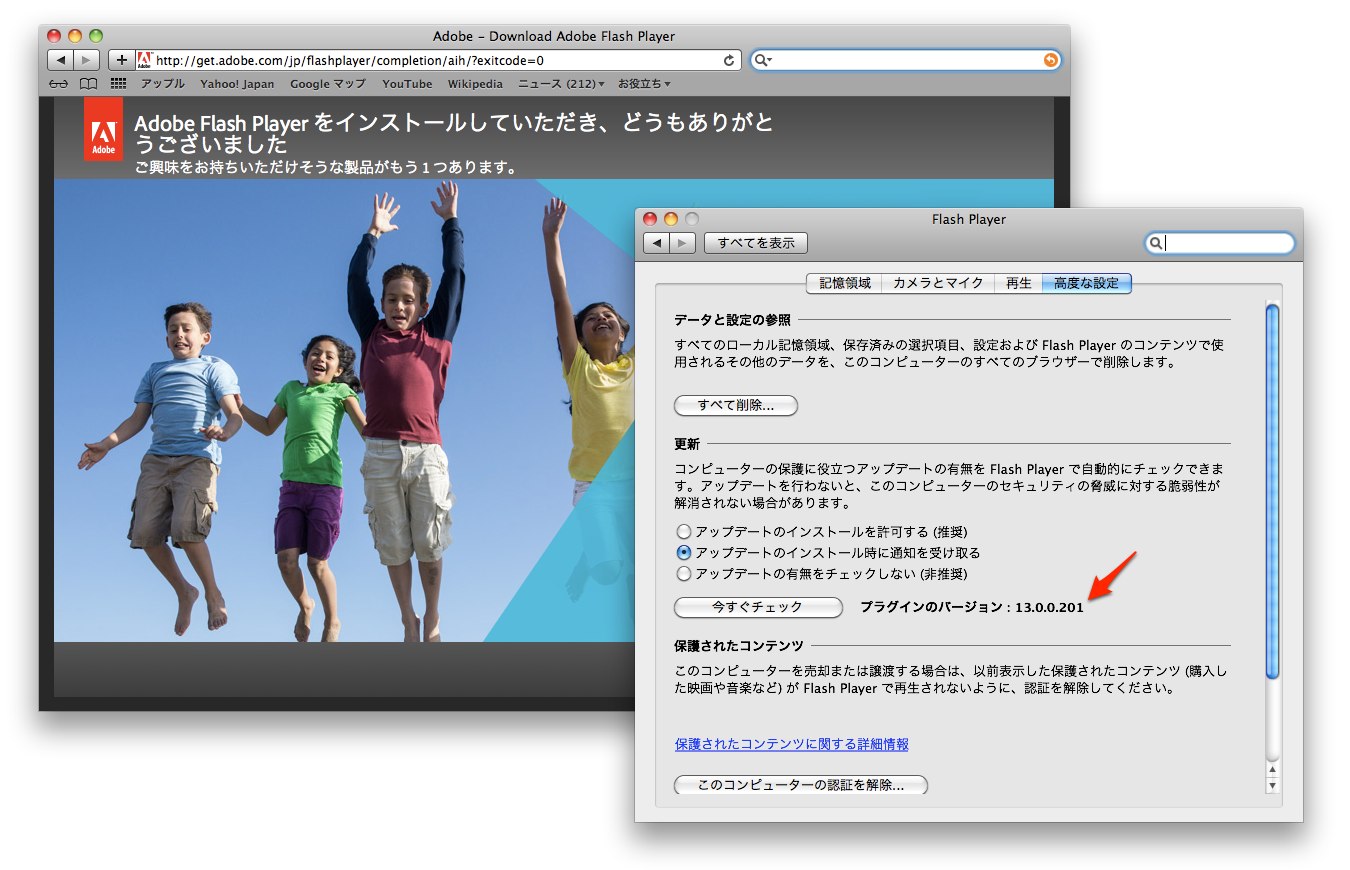Click the すべてを表示 button
This screenshot has width=1350, height=870.
(x=756, y=243)
